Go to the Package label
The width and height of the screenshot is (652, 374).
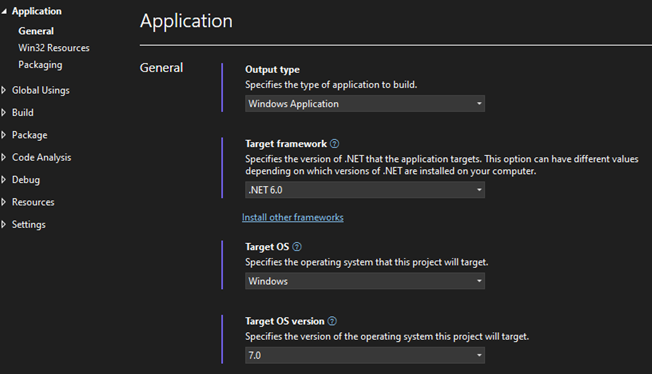click(30, 135)
